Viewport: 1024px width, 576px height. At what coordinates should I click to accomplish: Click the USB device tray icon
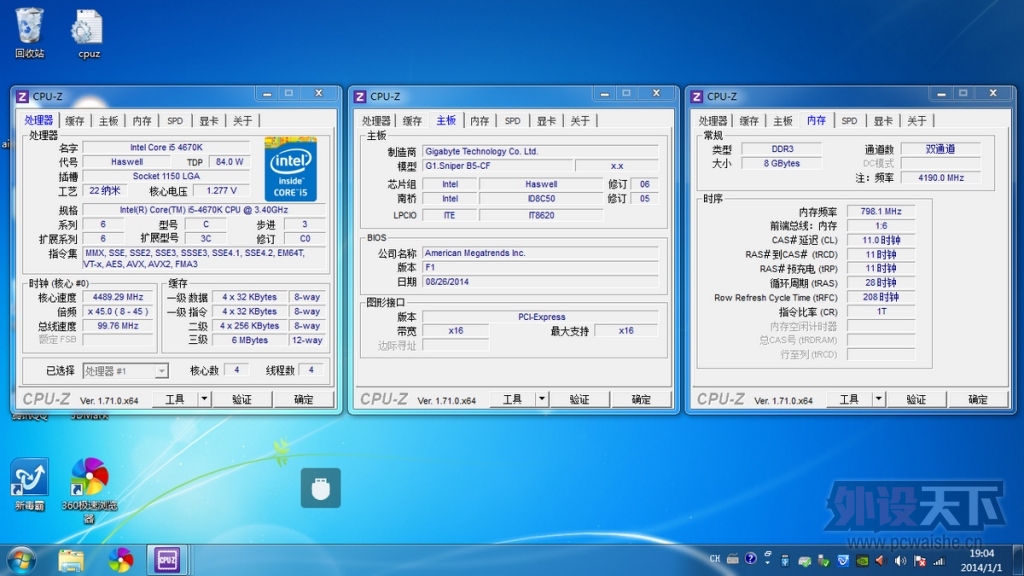tap(785, 560)
